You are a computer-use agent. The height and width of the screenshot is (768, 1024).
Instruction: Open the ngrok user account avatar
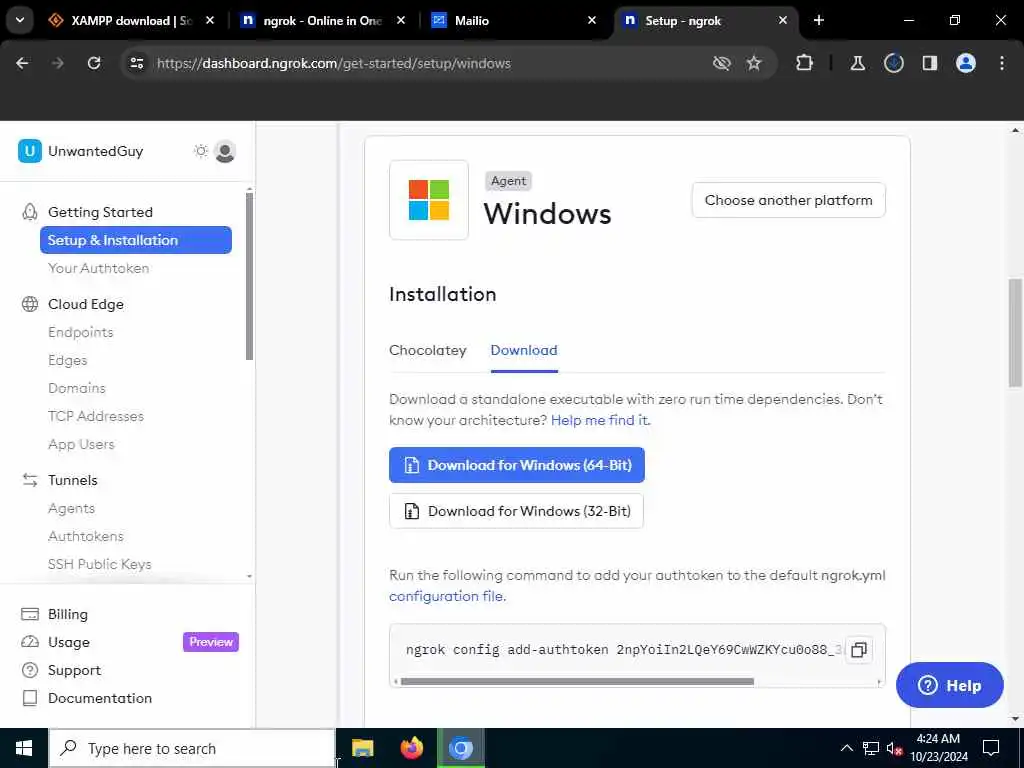(x=225, y=152)
